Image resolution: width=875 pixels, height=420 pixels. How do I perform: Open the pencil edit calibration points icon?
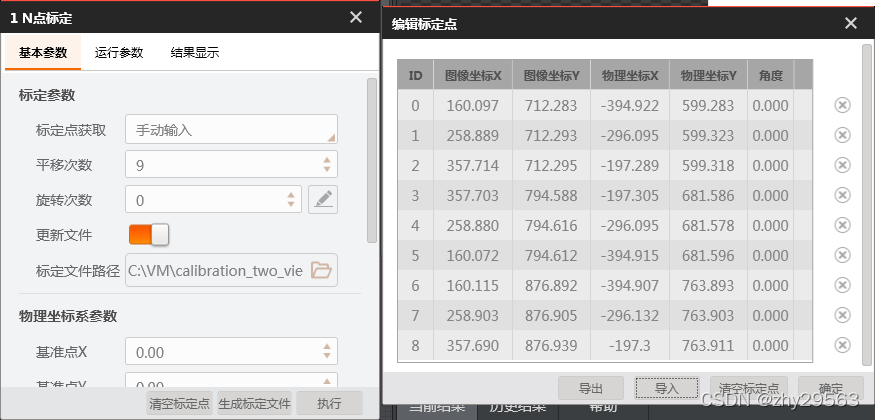point(323,200)
